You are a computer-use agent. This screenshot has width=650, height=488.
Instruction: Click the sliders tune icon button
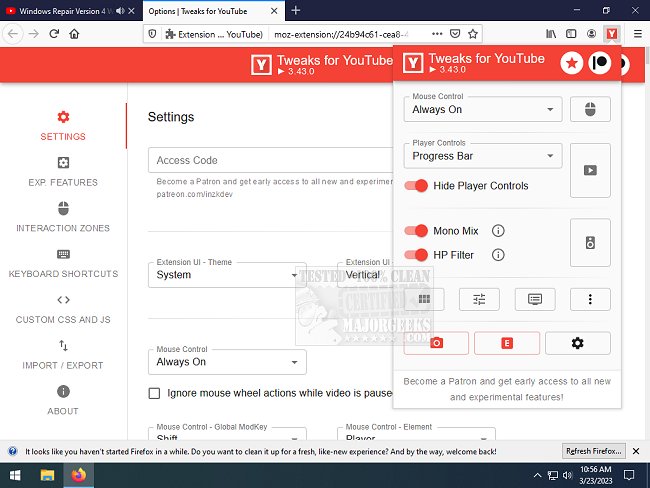click(x=479, y=298)
